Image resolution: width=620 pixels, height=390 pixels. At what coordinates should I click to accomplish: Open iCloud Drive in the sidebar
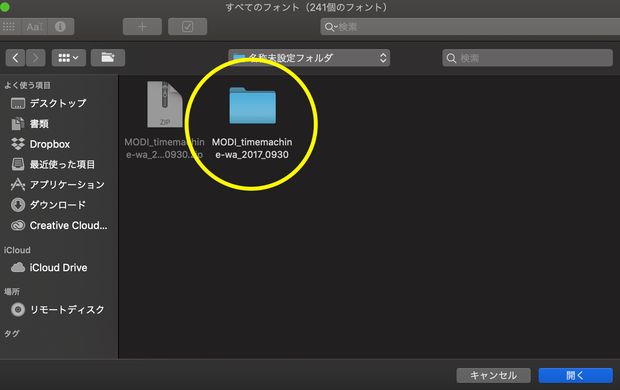coord(49,267)
